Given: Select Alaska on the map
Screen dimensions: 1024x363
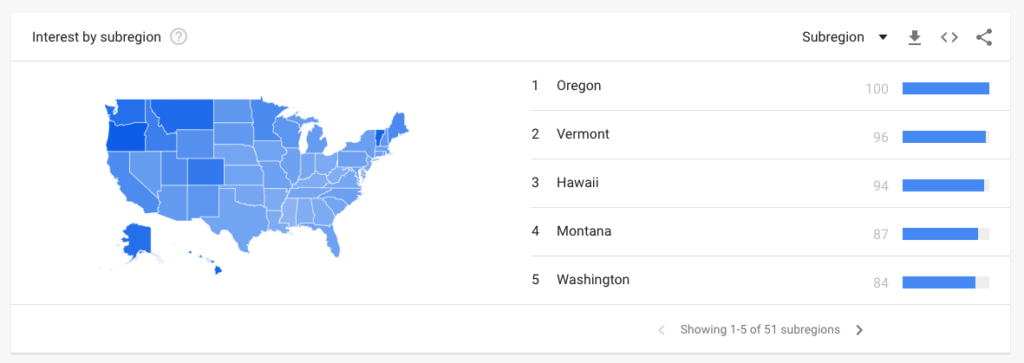Looking at the screenshot, I should 136,244.
